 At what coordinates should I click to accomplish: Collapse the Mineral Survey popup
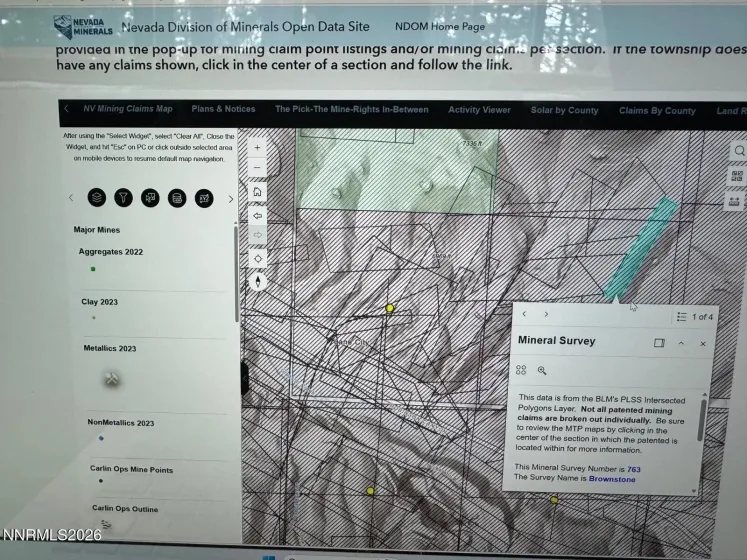681,343
